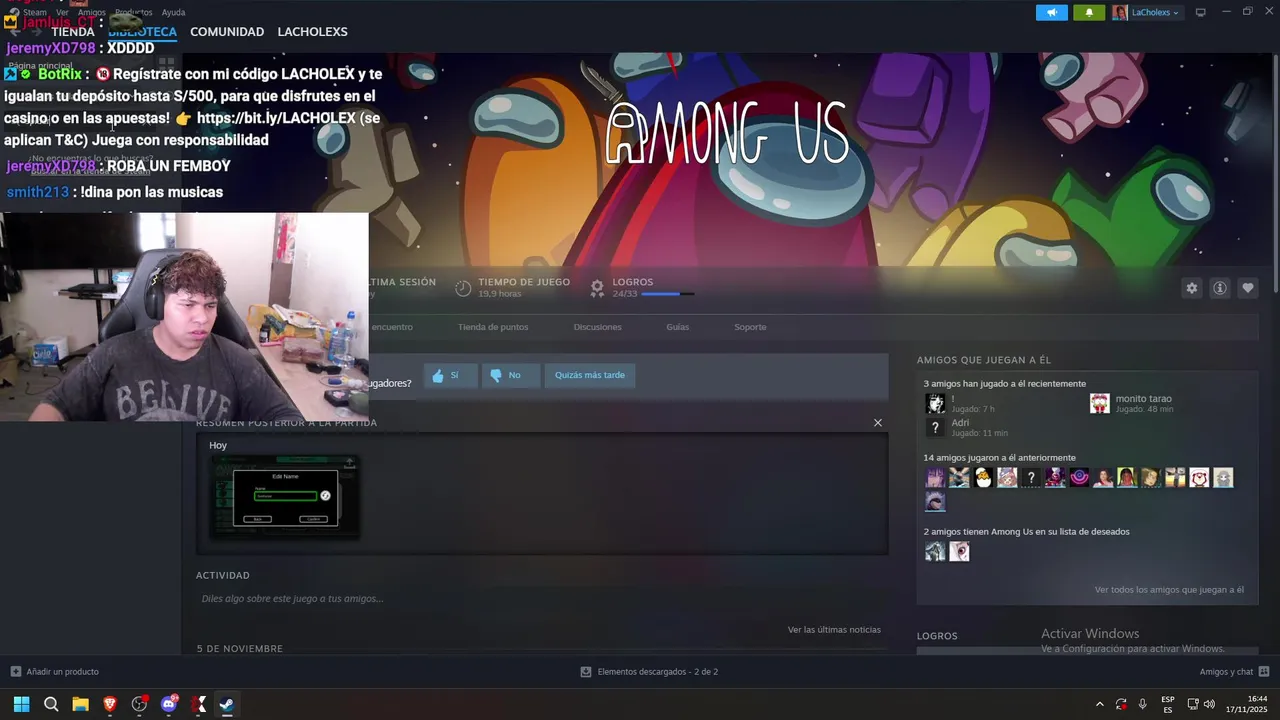Viewport: 1280px width, 720px height.
Task: Click the LOGROS 24/33 trophy icon
Action: (597, 288)
